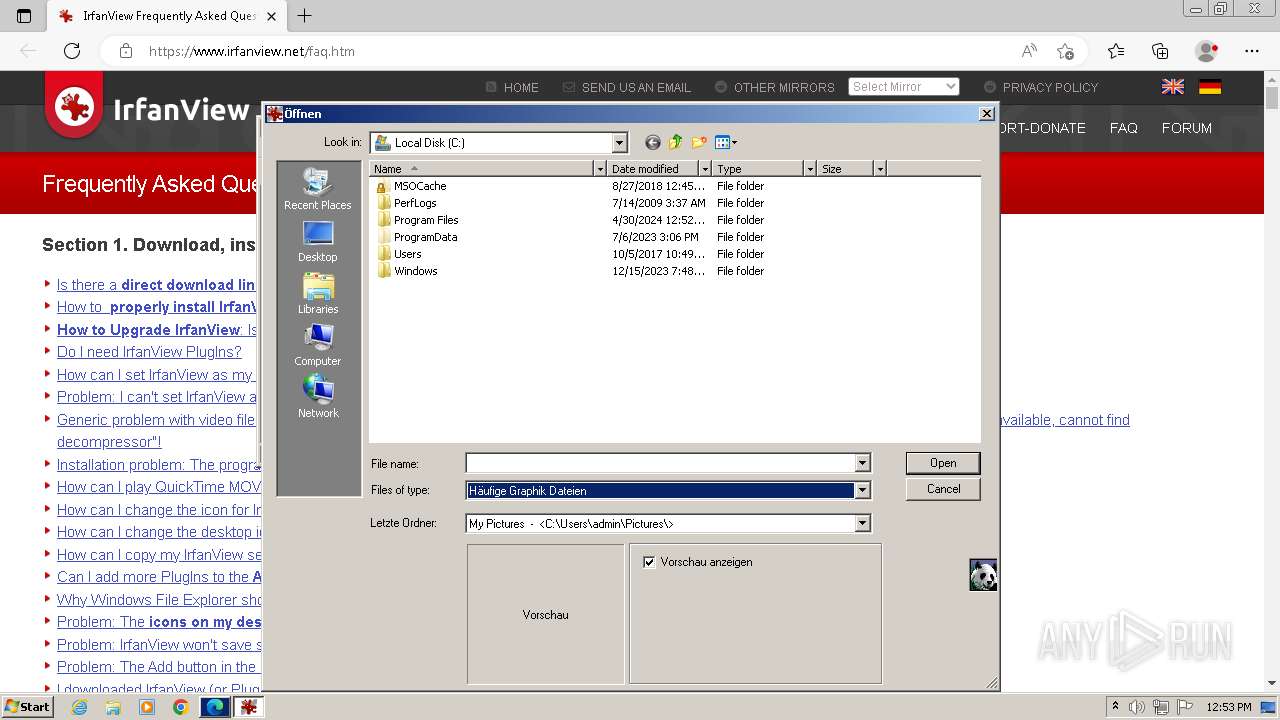Open 'Do I need IrfanView PlugIns?' link
1280x720 pixels.
pyautogui.click(x=149, y=352)
